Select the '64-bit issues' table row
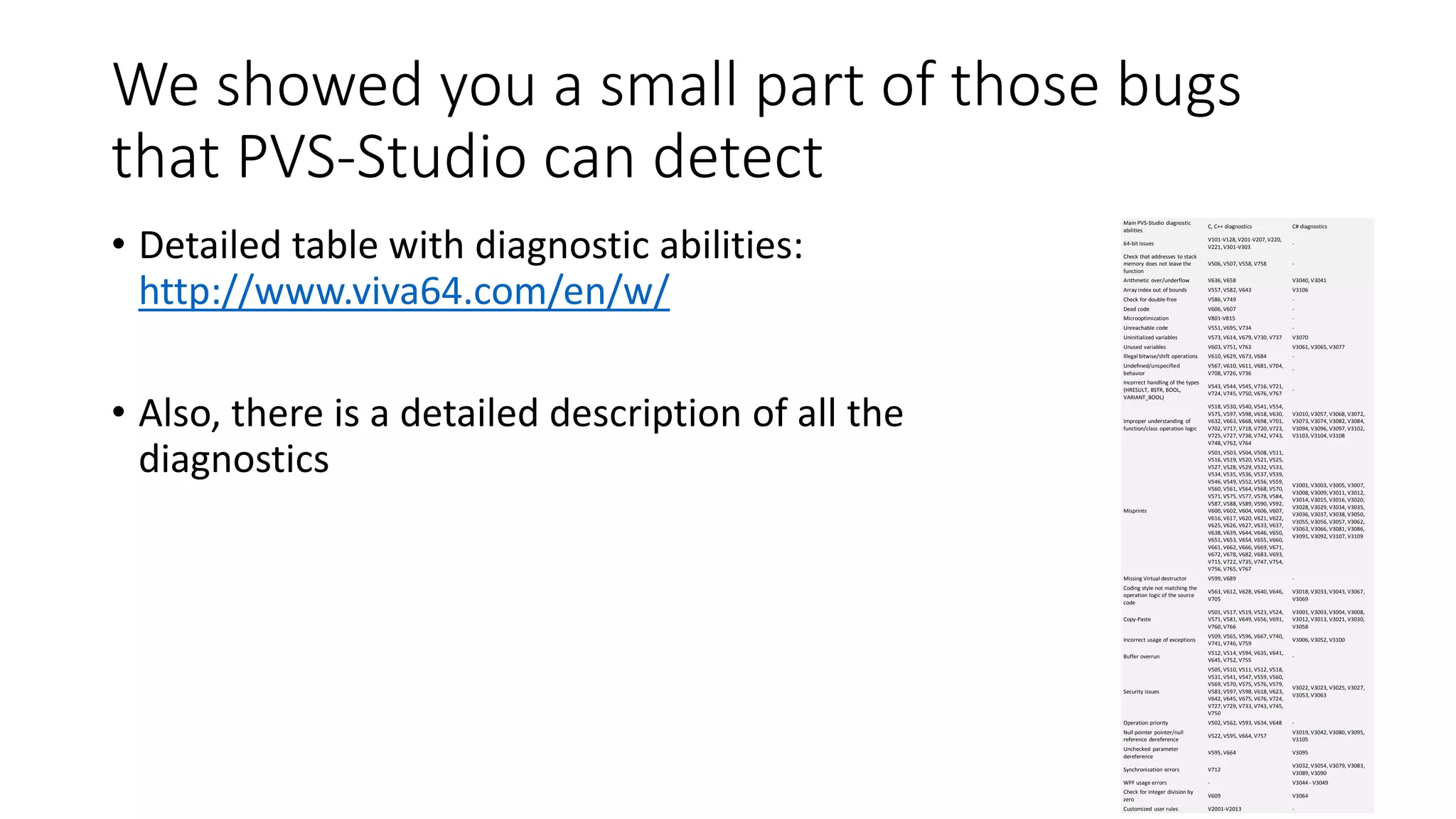This screenshot has width=1456, height=819. (x=1248, y=243)
